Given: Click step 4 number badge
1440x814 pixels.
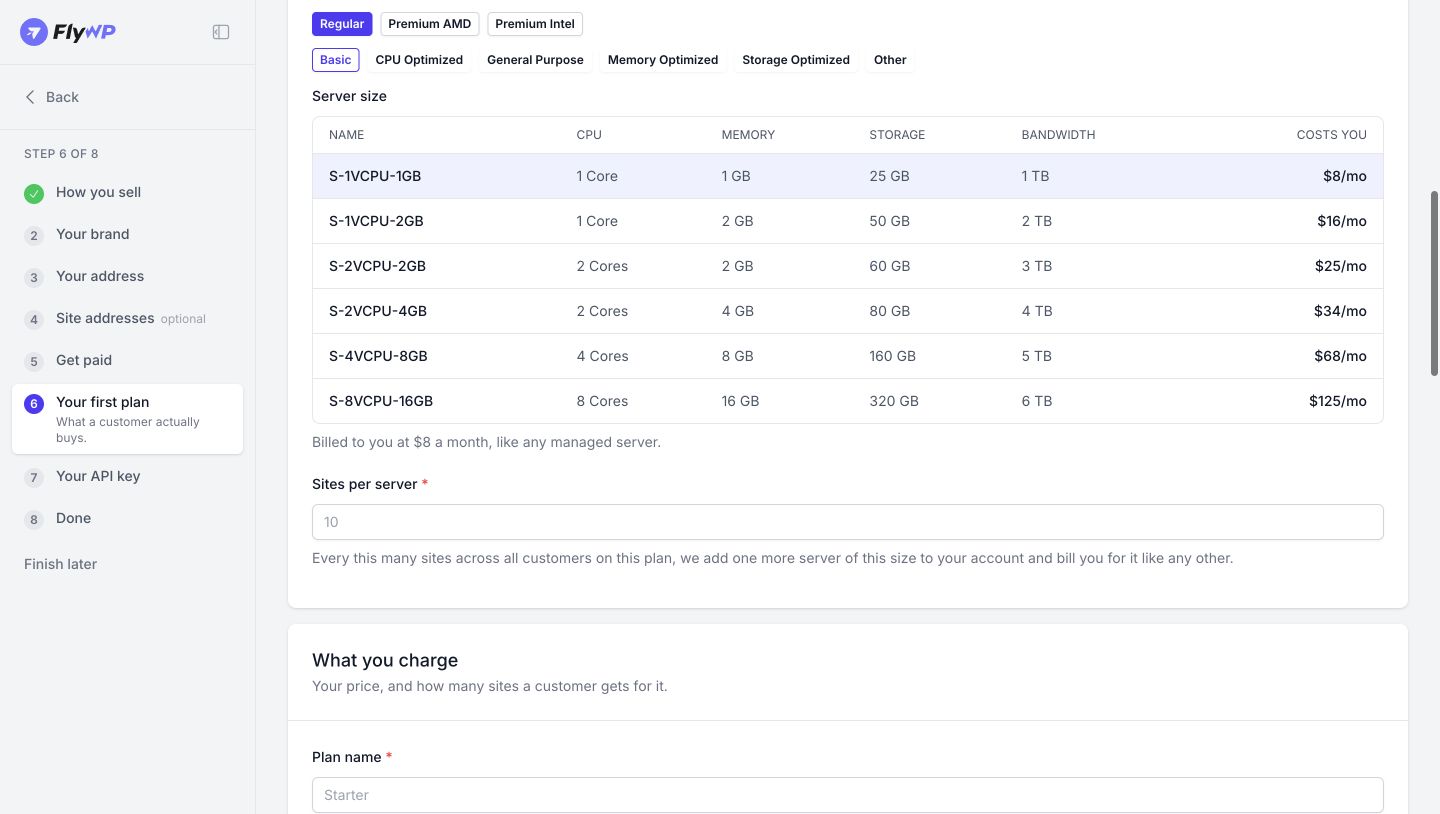Looking at the screenshot, I should coord(34,320).
